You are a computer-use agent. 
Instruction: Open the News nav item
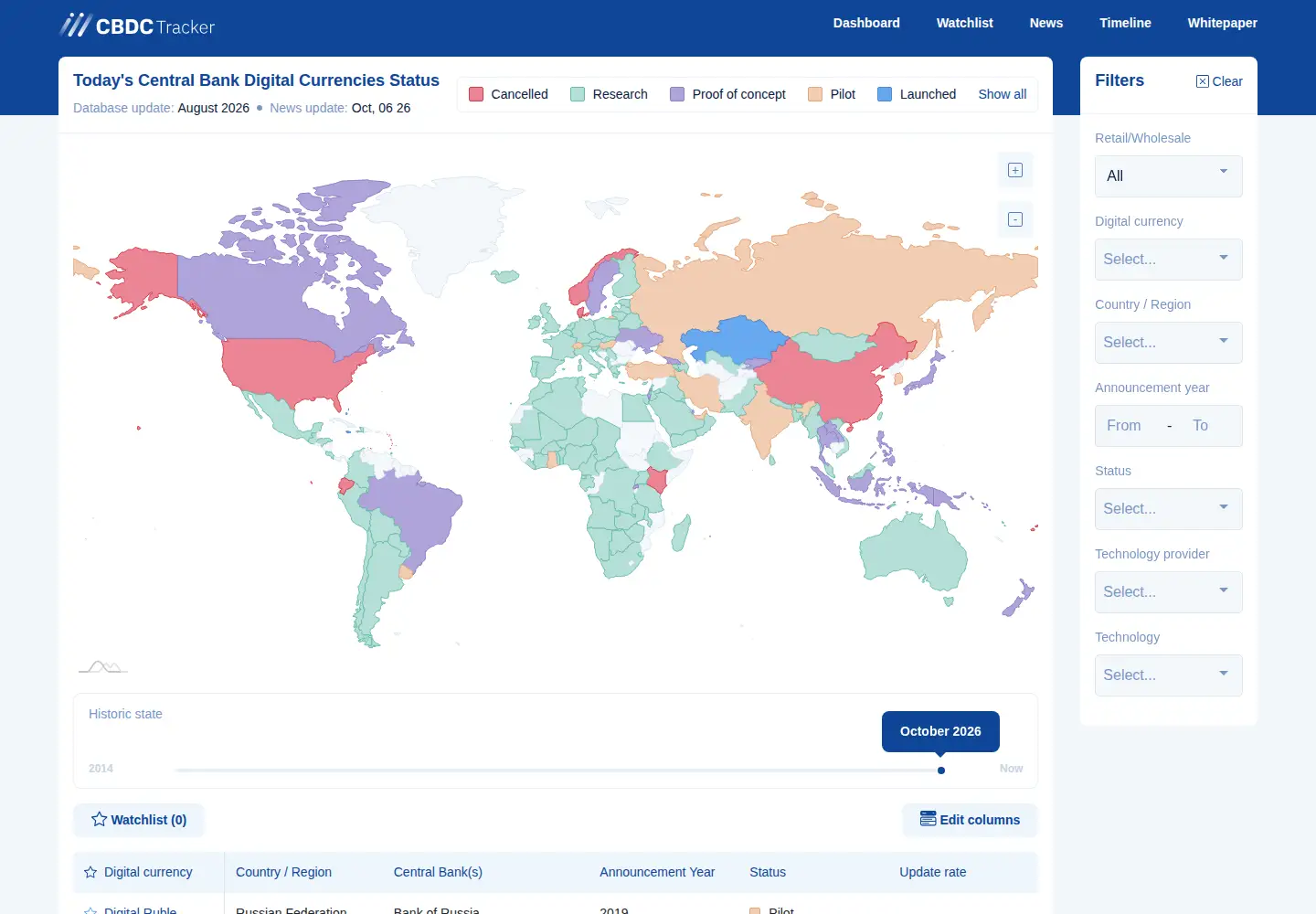point(1045,23)
